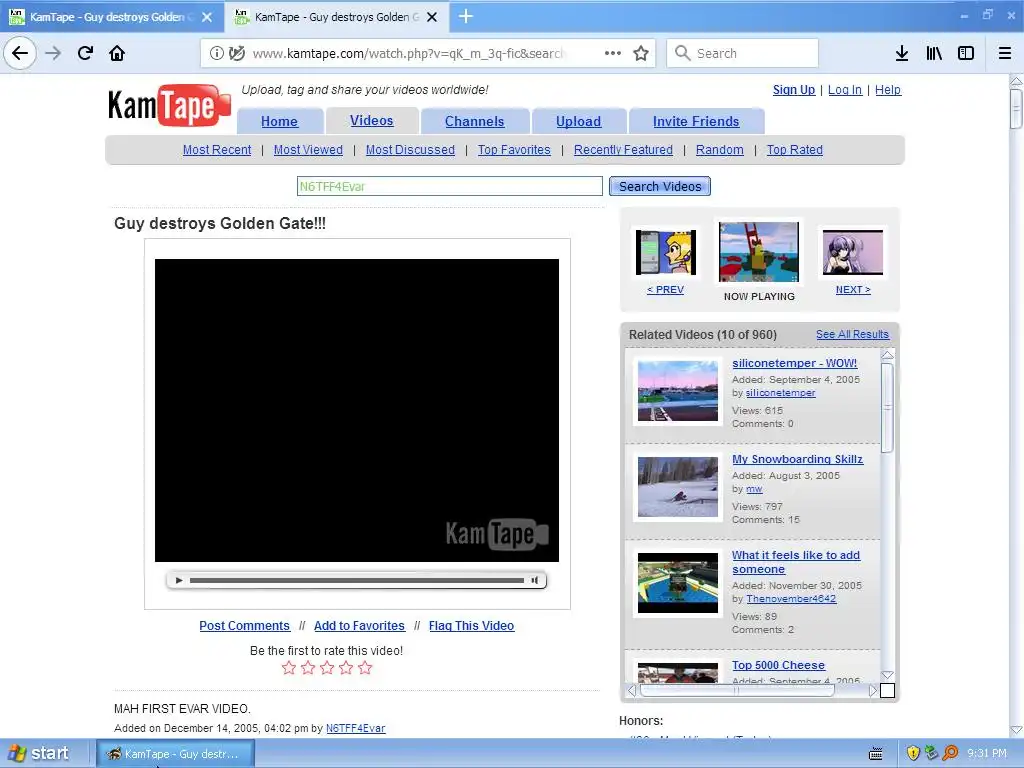Bookmark this page with the star icon
Viewport: 1024px width, 768px height.
click(x=641, y=53)
